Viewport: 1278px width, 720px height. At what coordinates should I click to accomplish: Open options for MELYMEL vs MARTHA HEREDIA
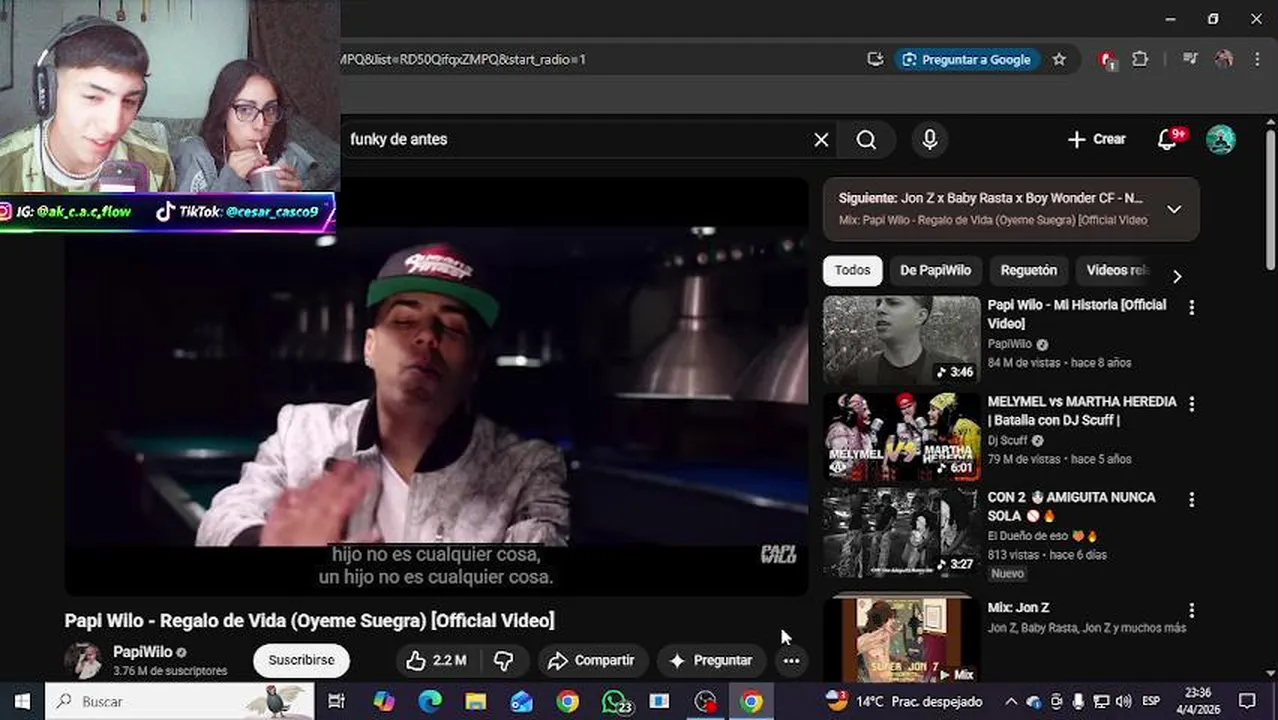click(1191, 404)
